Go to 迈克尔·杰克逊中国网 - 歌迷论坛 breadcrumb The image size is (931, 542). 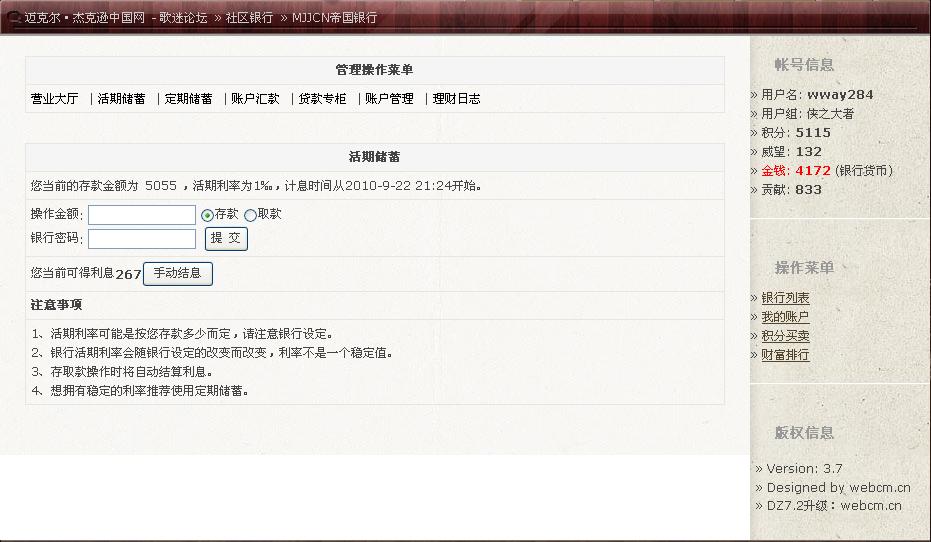click(x=116, y=18)
